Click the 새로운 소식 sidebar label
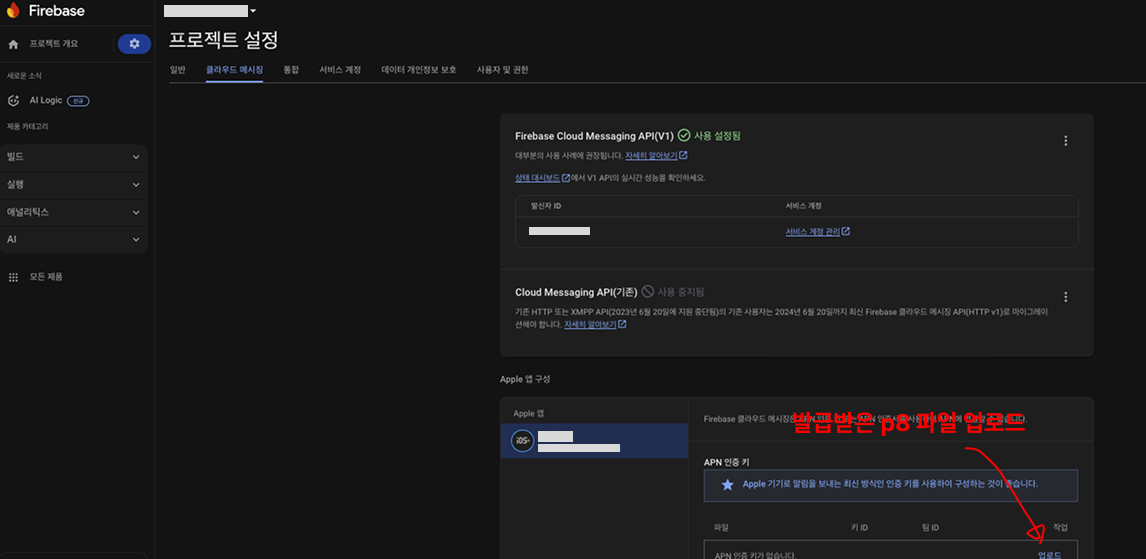Image resolution: width=1146 pixels, height=559 pixels. coord(24,76)
